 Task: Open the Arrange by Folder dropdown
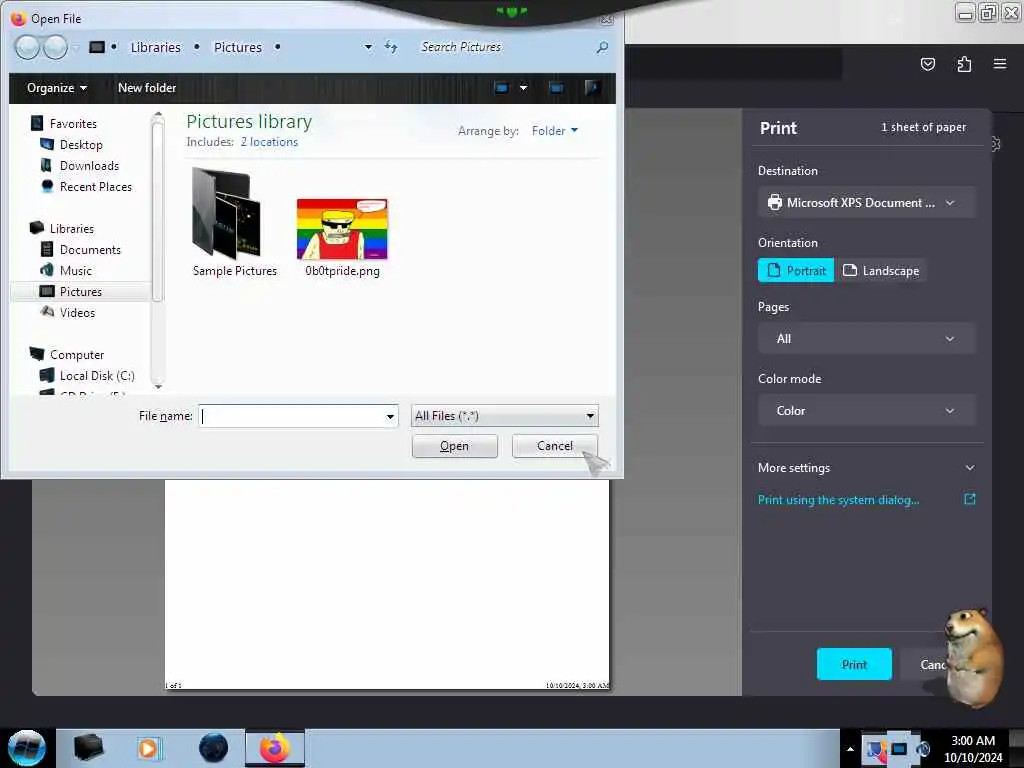554,131
